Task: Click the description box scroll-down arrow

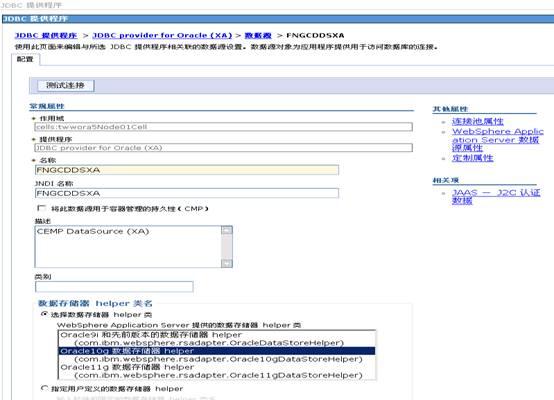Action: [227, 263]
